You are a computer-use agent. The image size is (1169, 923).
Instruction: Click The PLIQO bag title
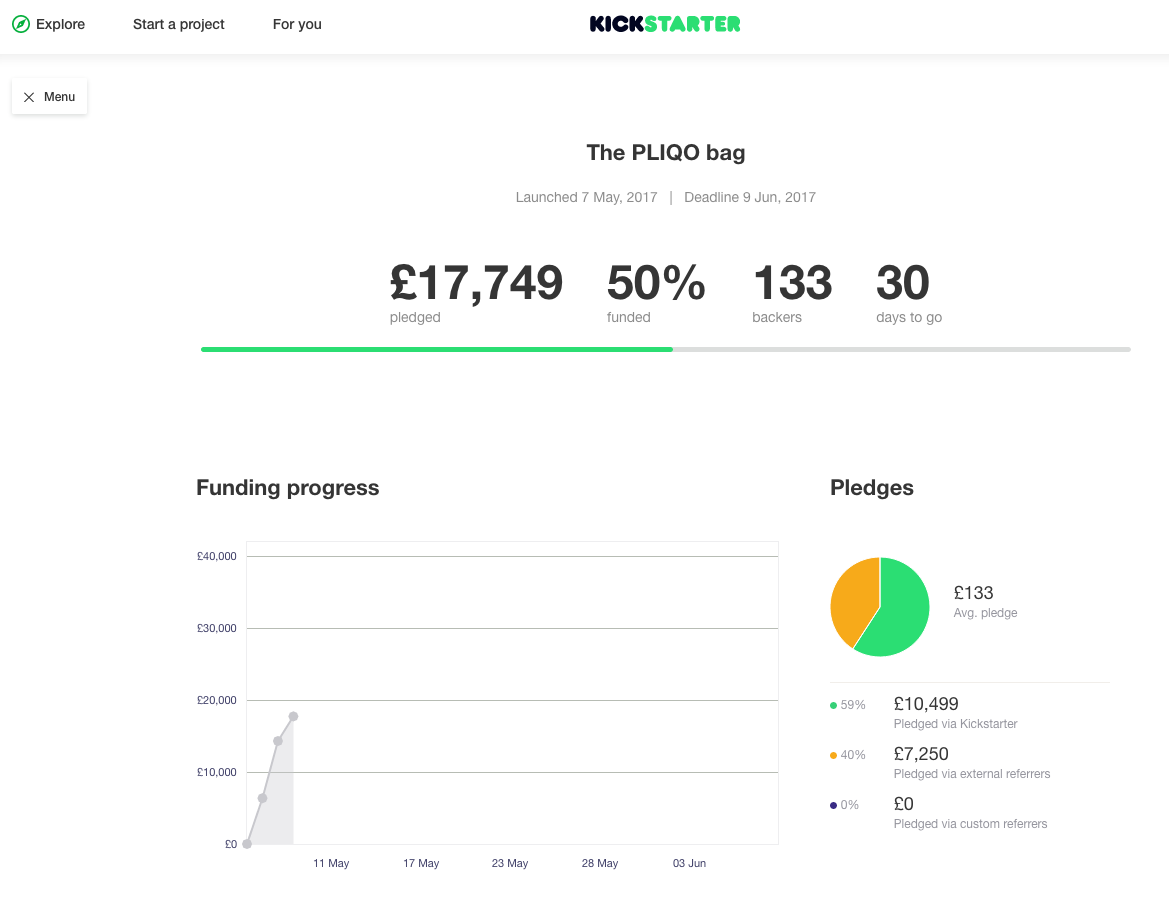point(665,153)
